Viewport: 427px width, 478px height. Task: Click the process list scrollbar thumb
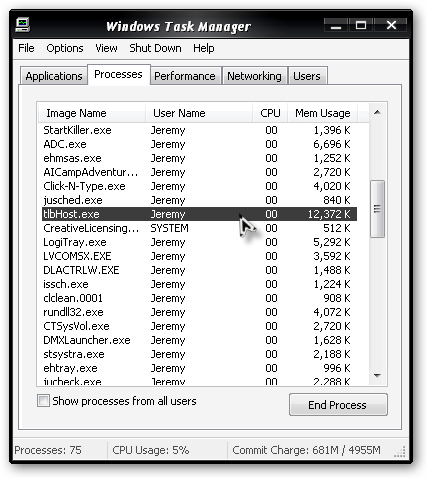tap(377, 209)
